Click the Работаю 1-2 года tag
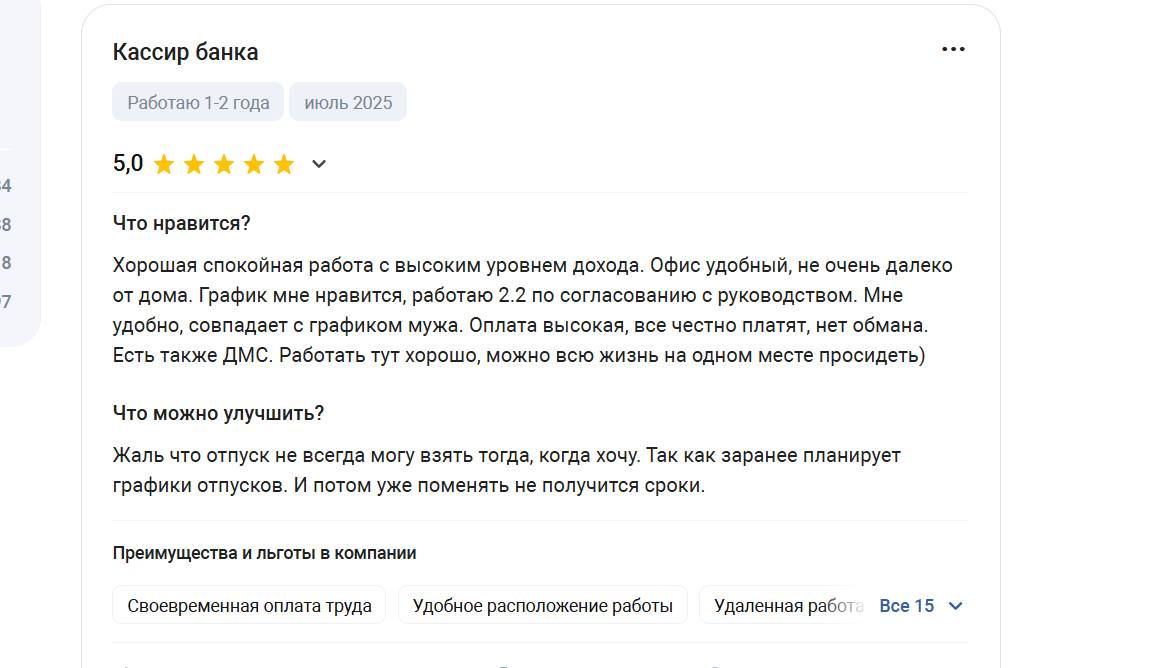This screenshot has width=1155, height=668. (x=198, y=102)
